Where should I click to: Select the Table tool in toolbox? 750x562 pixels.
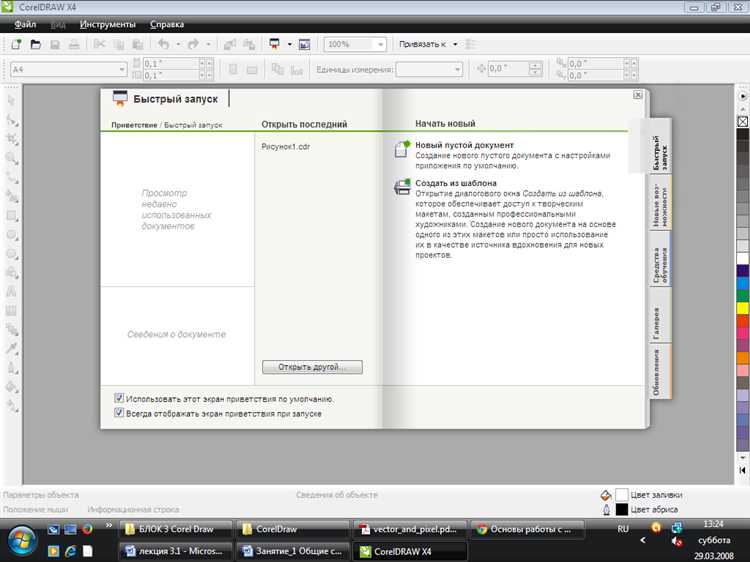click(11, 310)
